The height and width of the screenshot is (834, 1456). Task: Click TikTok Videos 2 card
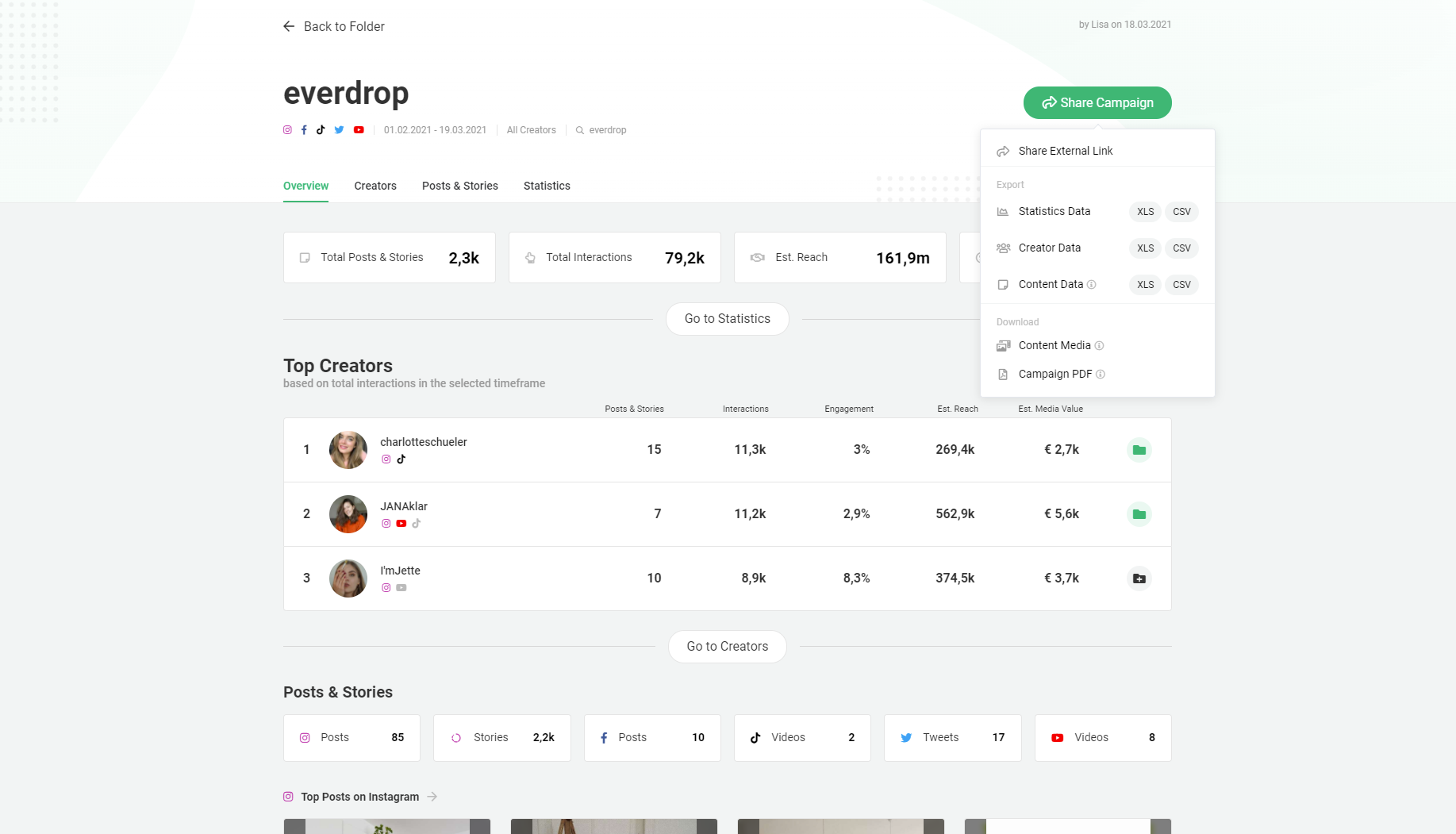point(802,738)
